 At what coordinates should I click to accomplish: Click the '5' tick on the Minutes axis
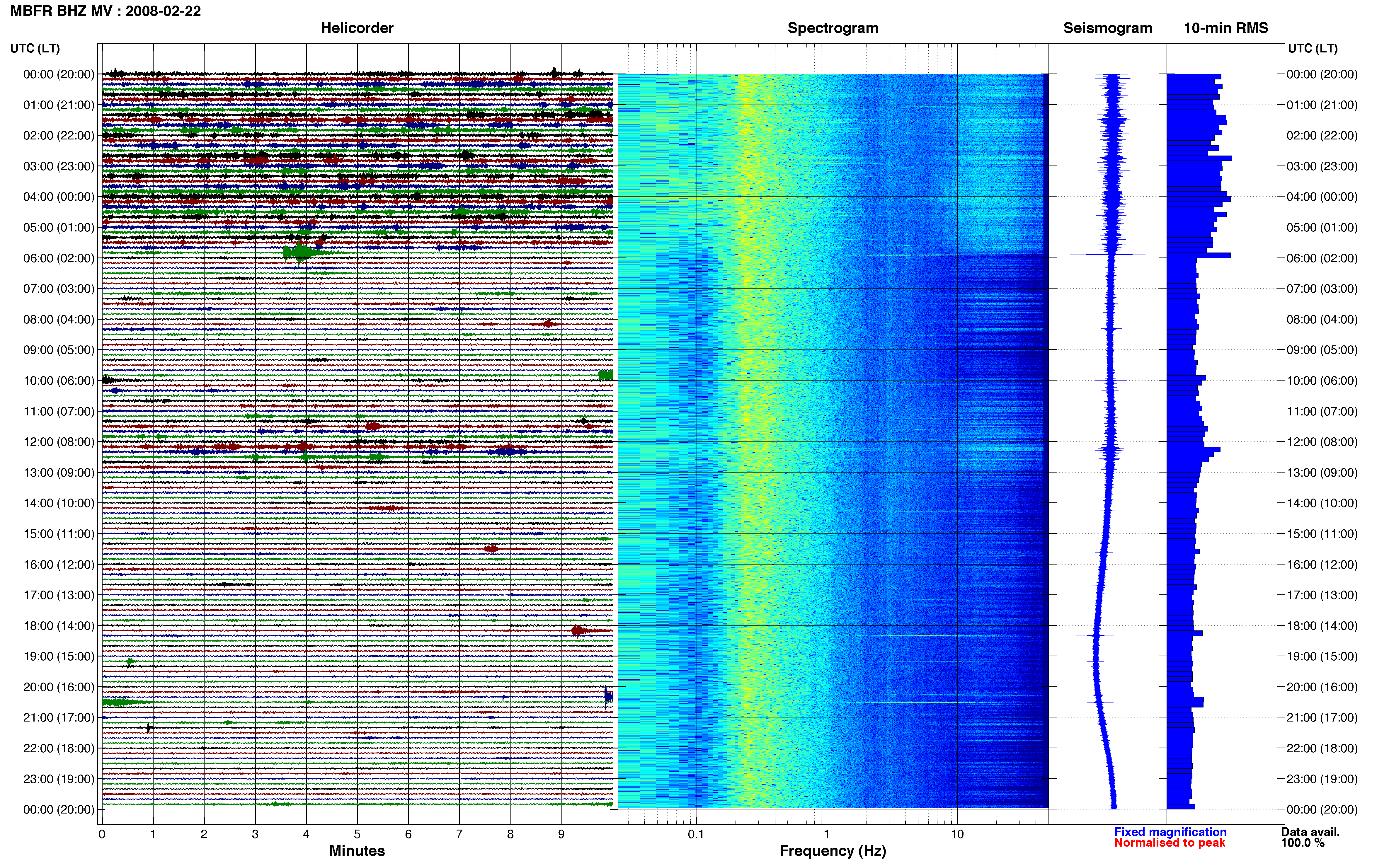tap(357, 834)
